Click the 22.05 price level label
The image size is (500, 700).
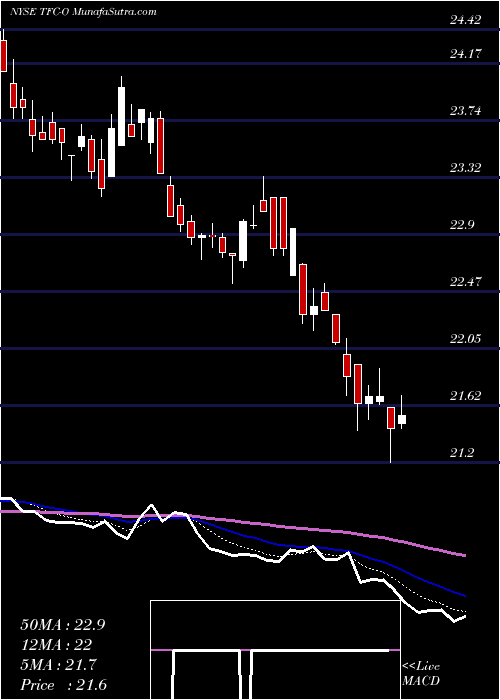coord(465,338)
